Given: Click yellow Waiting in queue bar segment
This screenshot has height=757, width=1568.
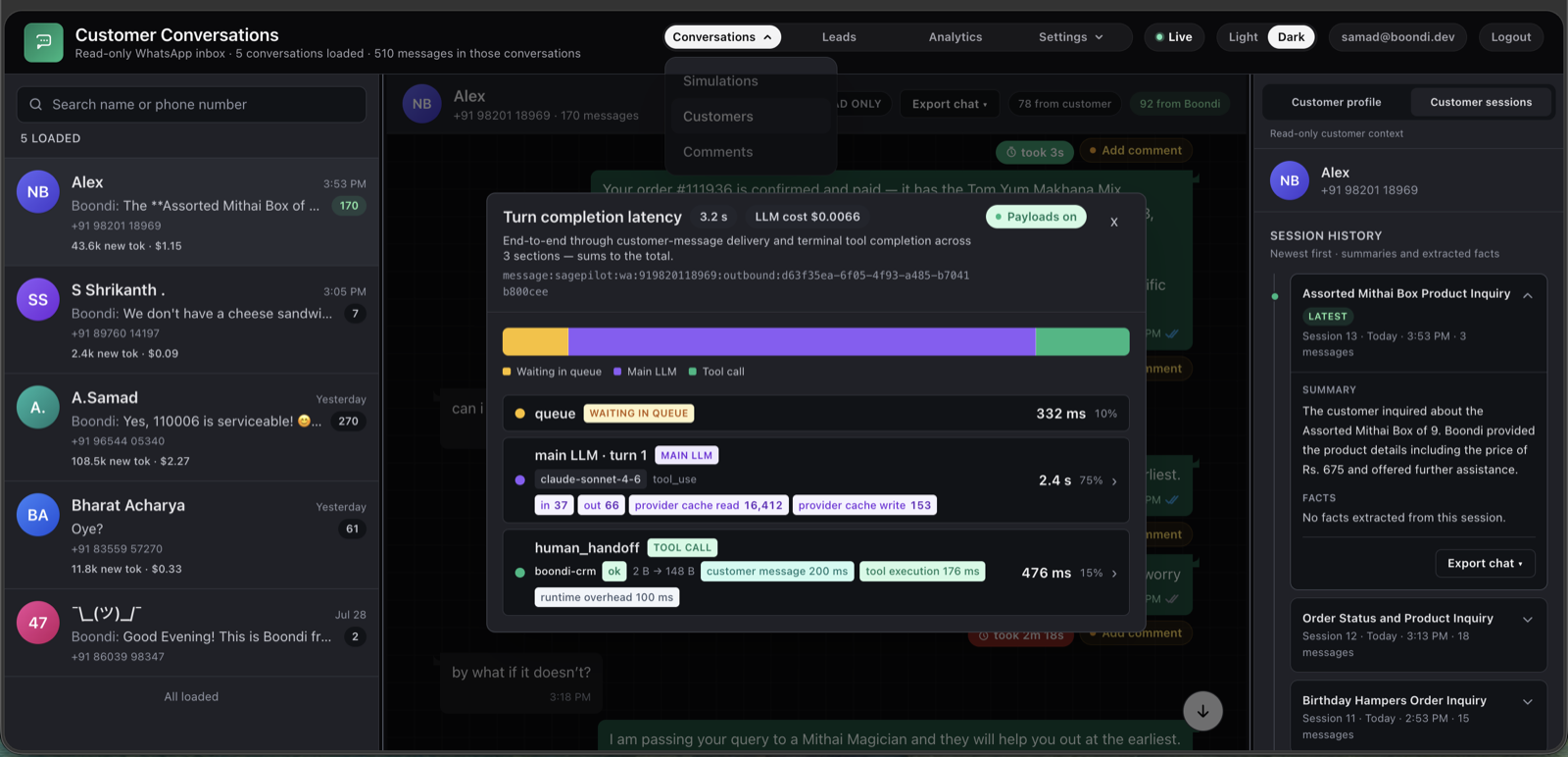Looking at the screenshot, I should pos(535,341).
